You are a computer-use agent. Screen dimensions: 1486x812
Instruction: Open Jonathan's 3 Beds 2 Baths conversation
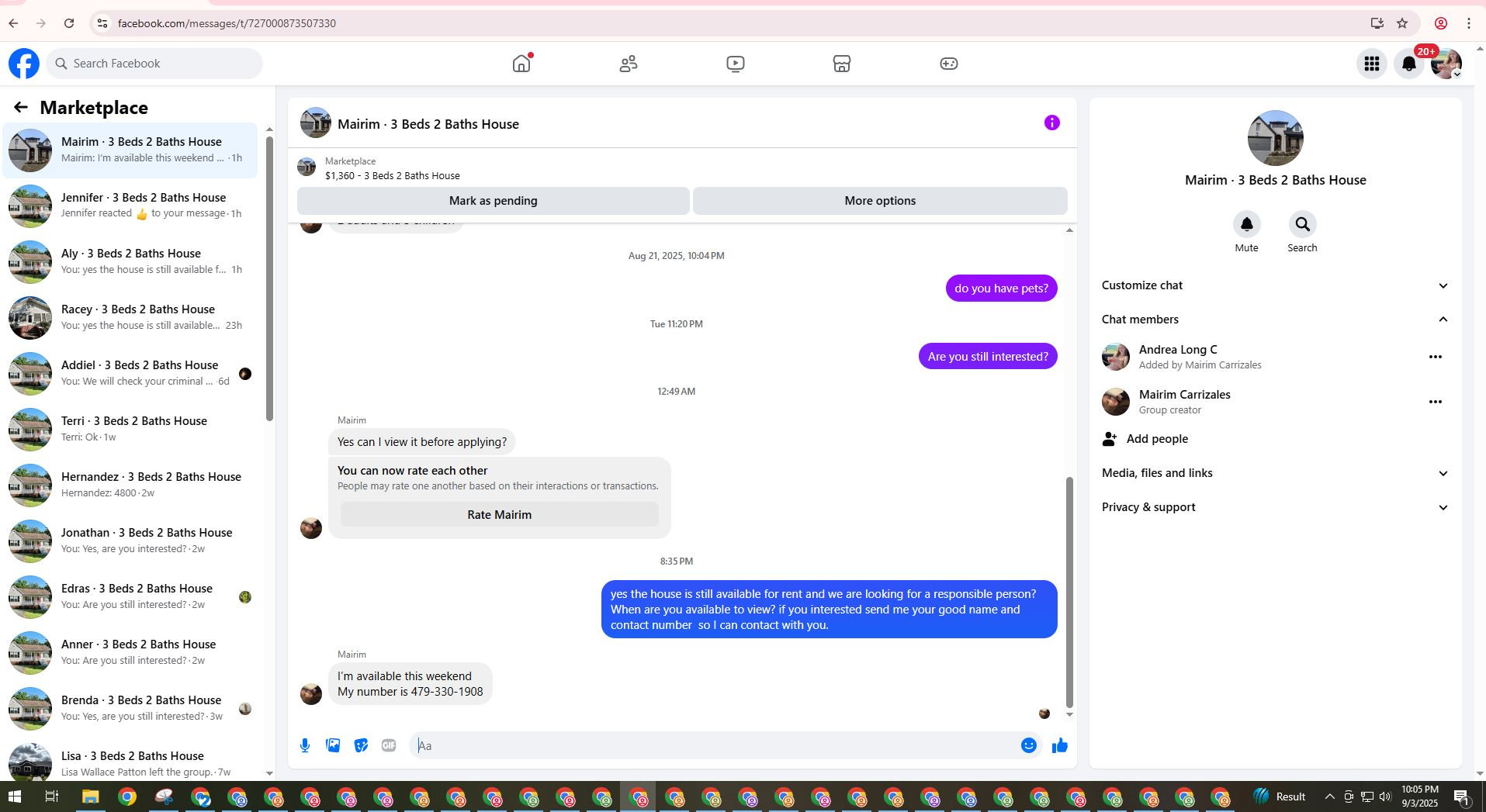point(130,541)
